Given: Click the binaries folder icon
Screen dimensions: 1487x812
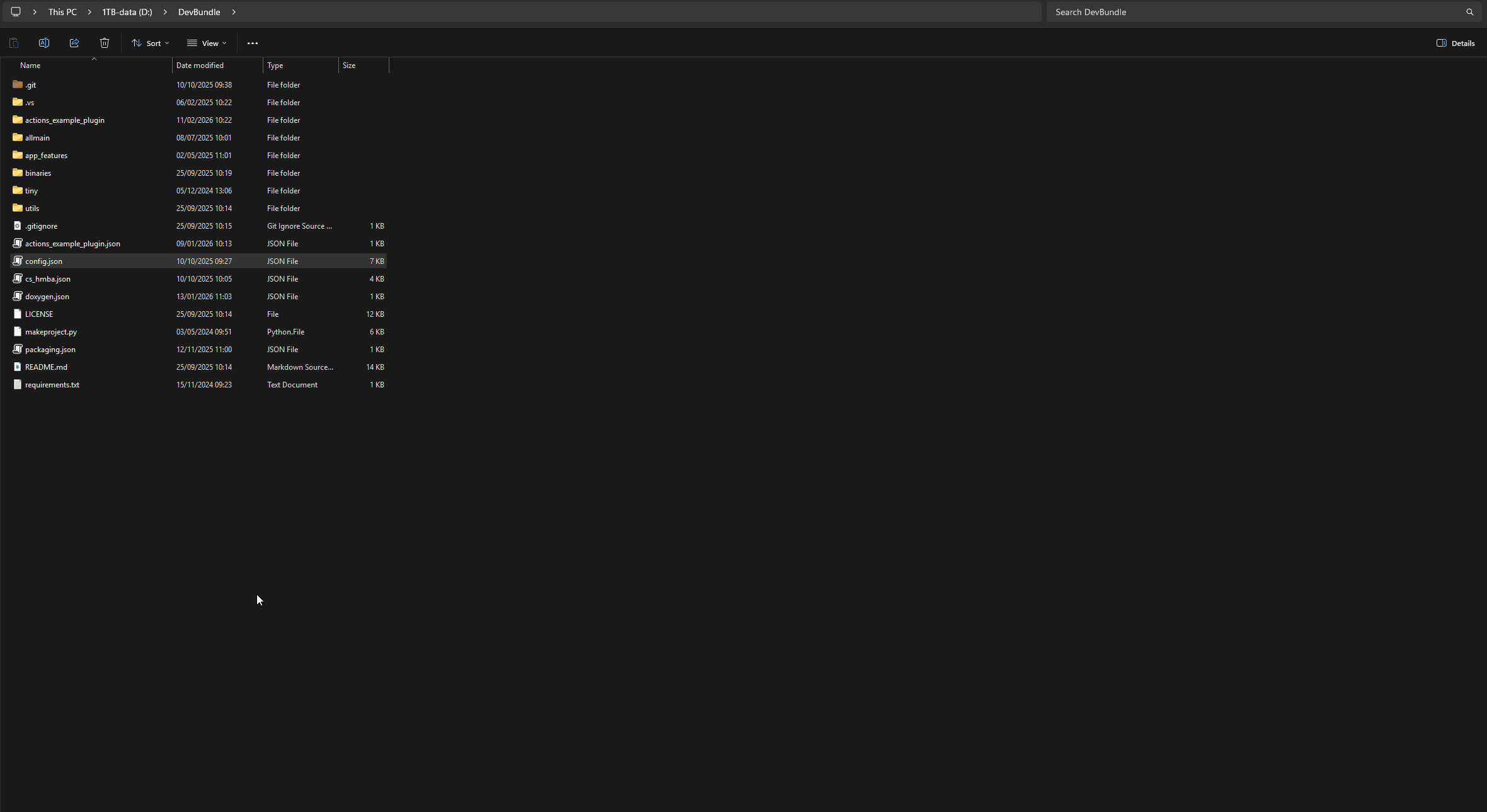Looking at the screenshot, I should (18, 173).
